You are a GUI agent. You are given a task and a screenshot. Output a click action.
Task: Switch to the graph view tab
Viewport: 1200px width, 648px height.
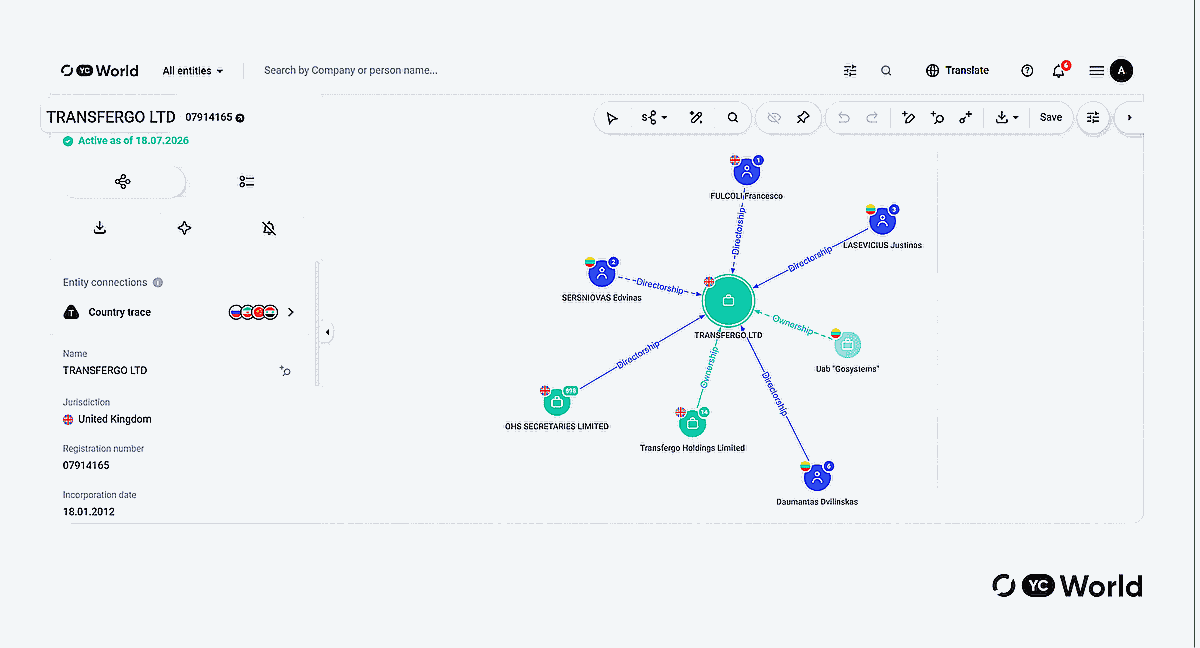pos(123,182)
